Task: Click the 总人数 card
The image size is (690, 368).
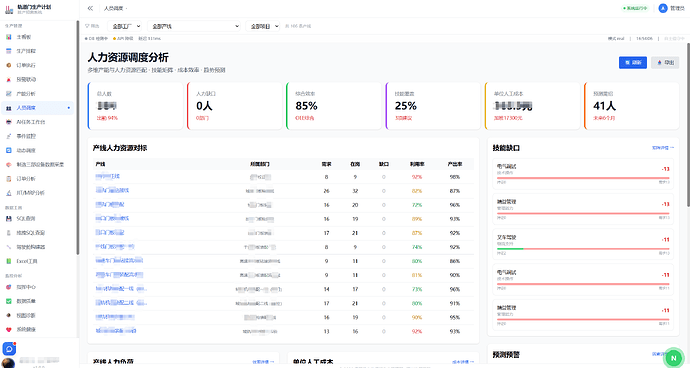Action: click(135, 106)
